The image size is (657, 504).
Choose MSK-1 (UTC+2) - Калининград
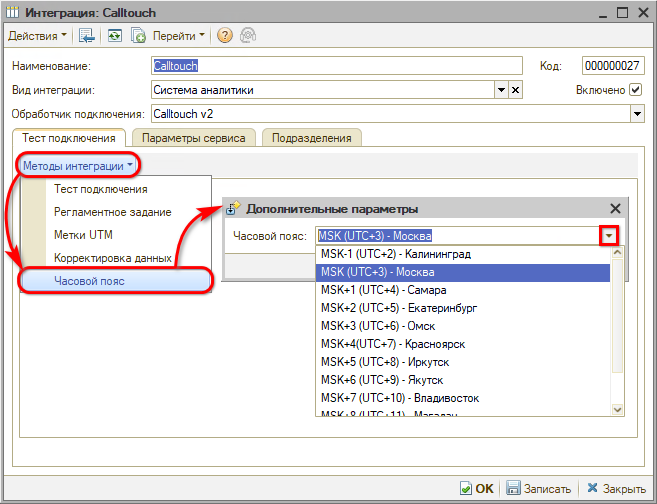coord(463,254)
